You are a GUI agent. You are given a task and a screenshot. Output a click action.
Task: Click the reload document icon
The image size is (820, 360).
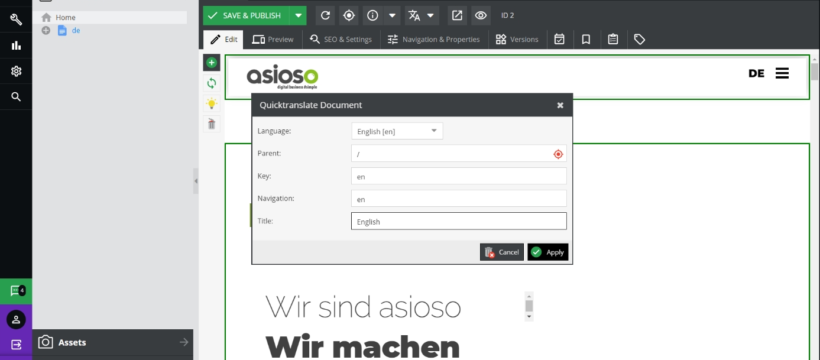pyautogui.click(x=325, y=16)
